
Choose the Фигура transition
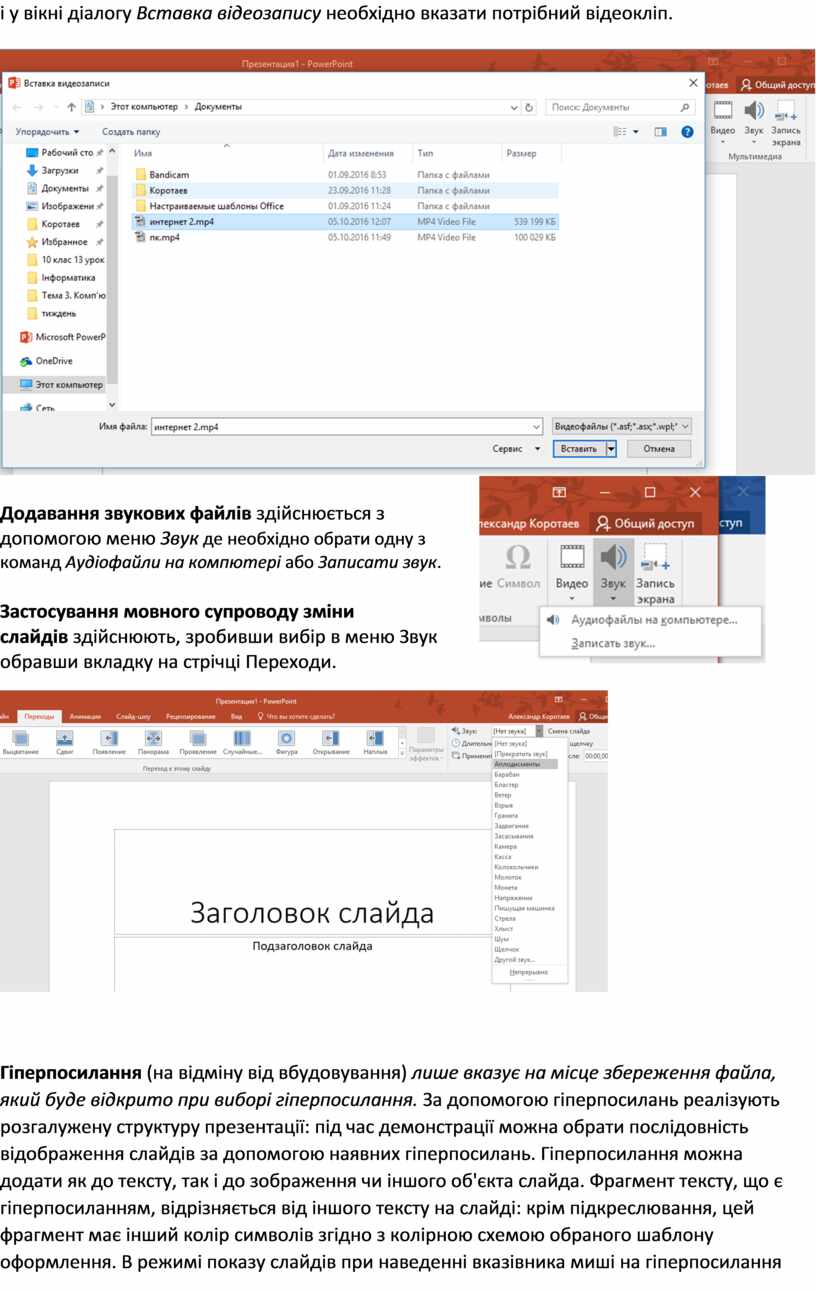pos(286,742)
